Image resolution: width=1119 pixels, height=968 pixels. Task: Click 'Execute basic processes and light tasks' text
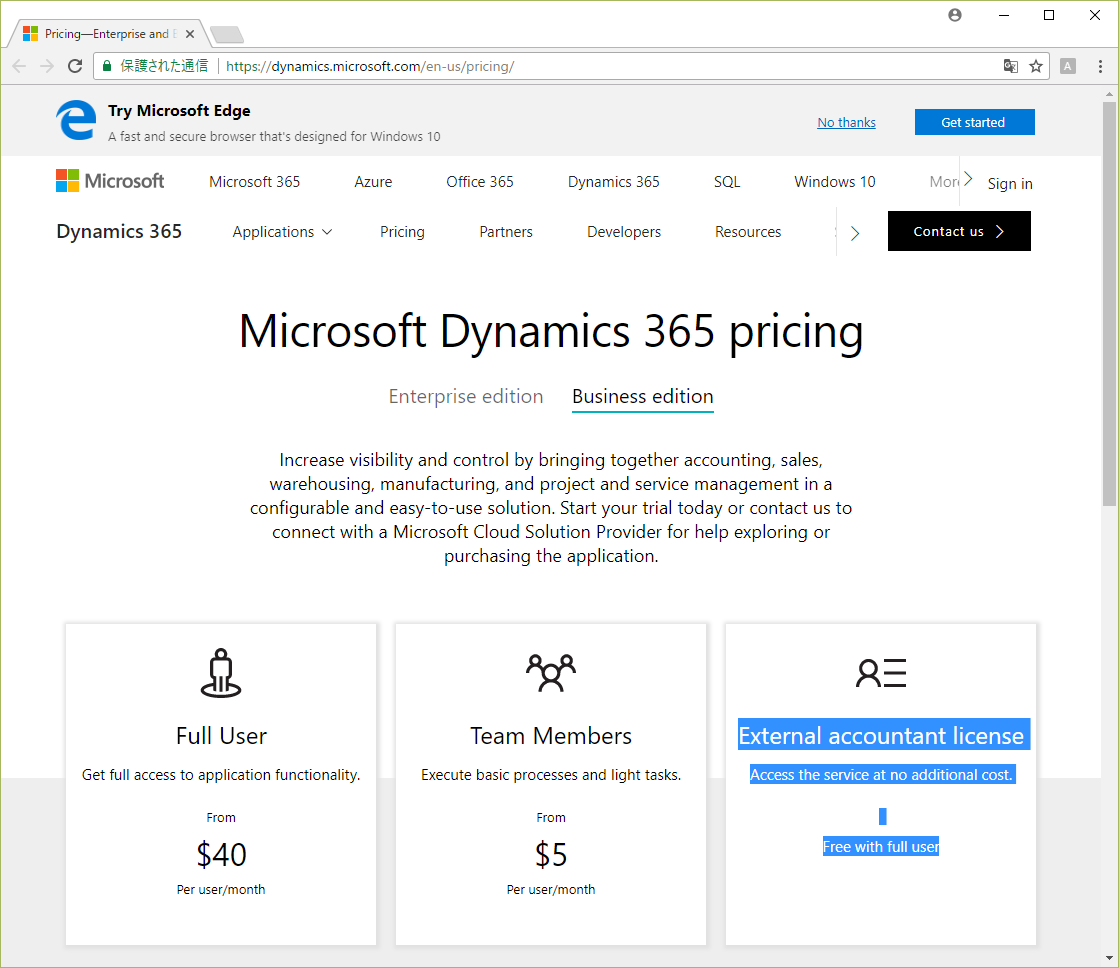tap(551, 775)
